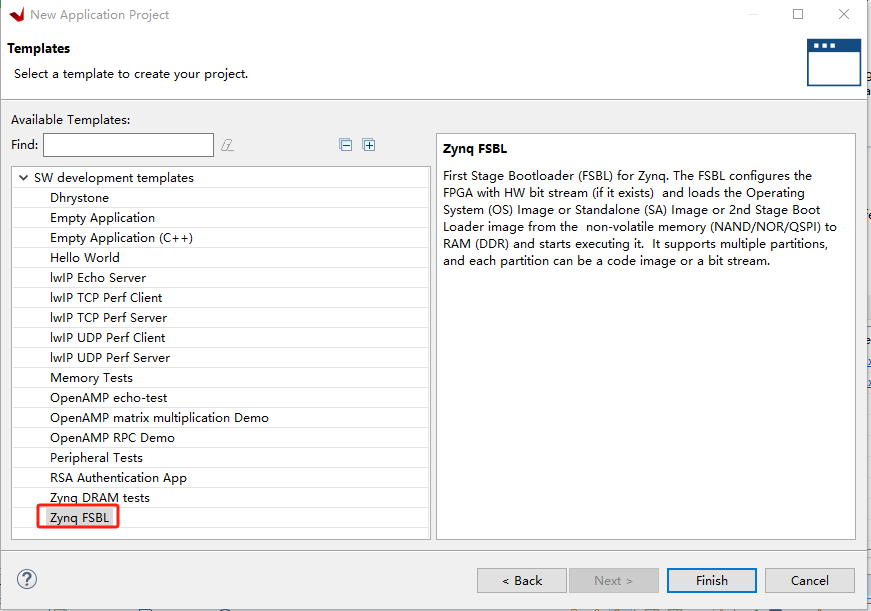Select the lwIP UDP Perf Client template
Viewport: 871px width, 611px height.
[x=107, y=338]
